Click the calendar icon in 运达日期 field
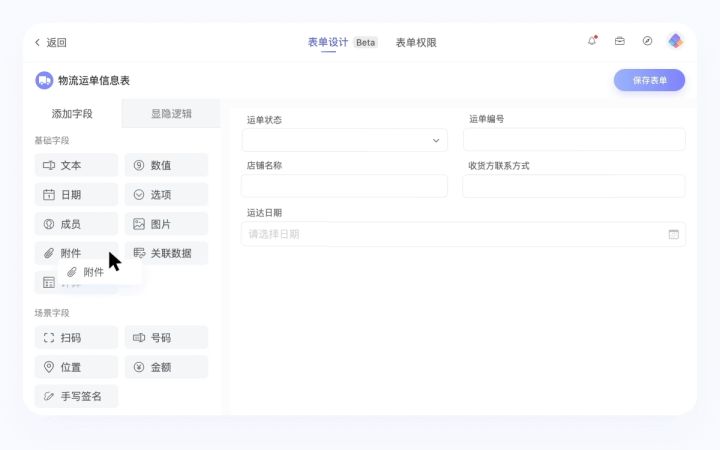 673,234
